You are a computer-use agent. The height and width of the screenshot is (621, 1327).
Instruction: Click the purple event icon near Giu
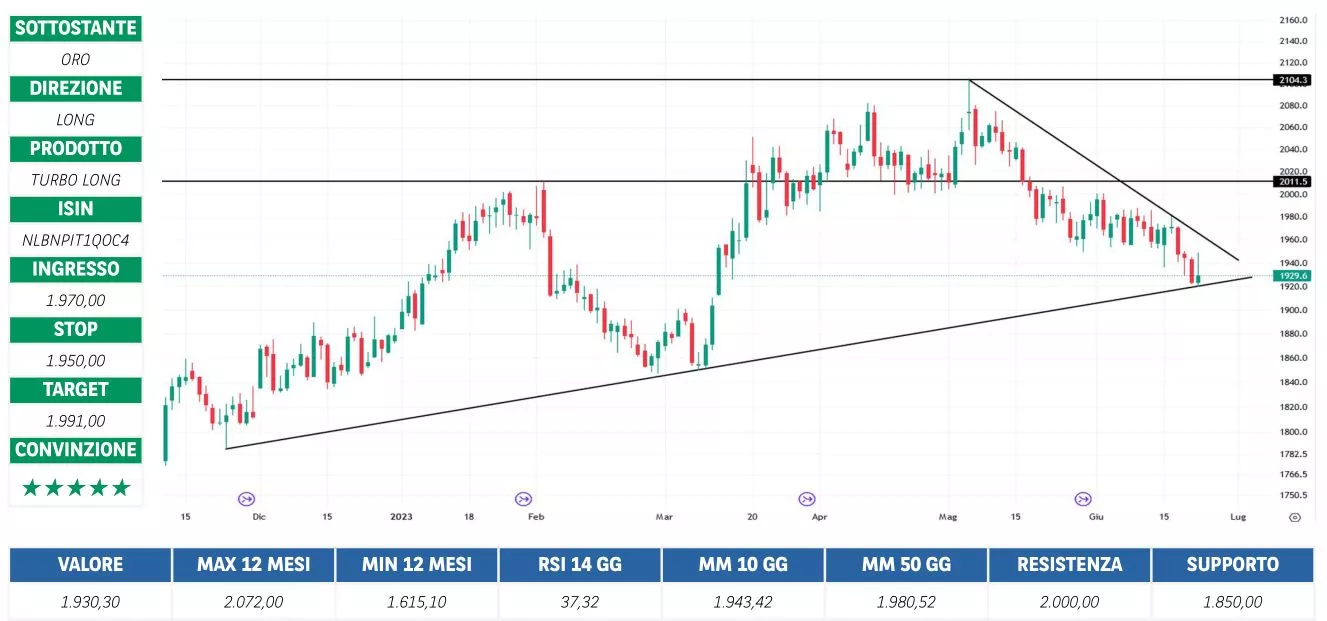click(1083, 497)
